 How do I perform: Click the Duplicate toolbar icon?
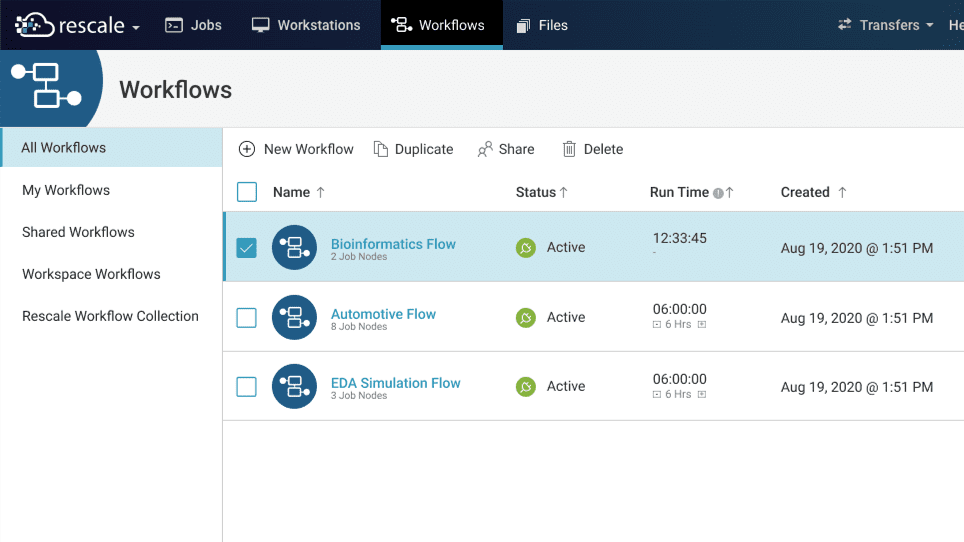click(381, 149)
